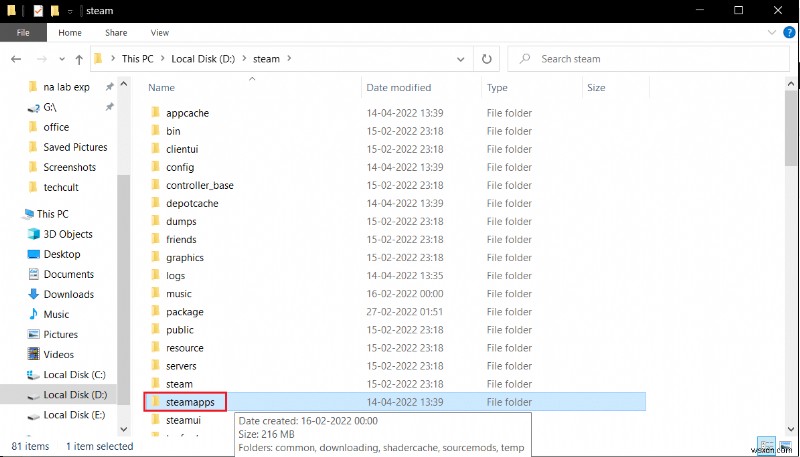This screenshot has height=457, width=800.
Task: Click the file list vertical scrollbar thumb
Action: tap(791, 129)
